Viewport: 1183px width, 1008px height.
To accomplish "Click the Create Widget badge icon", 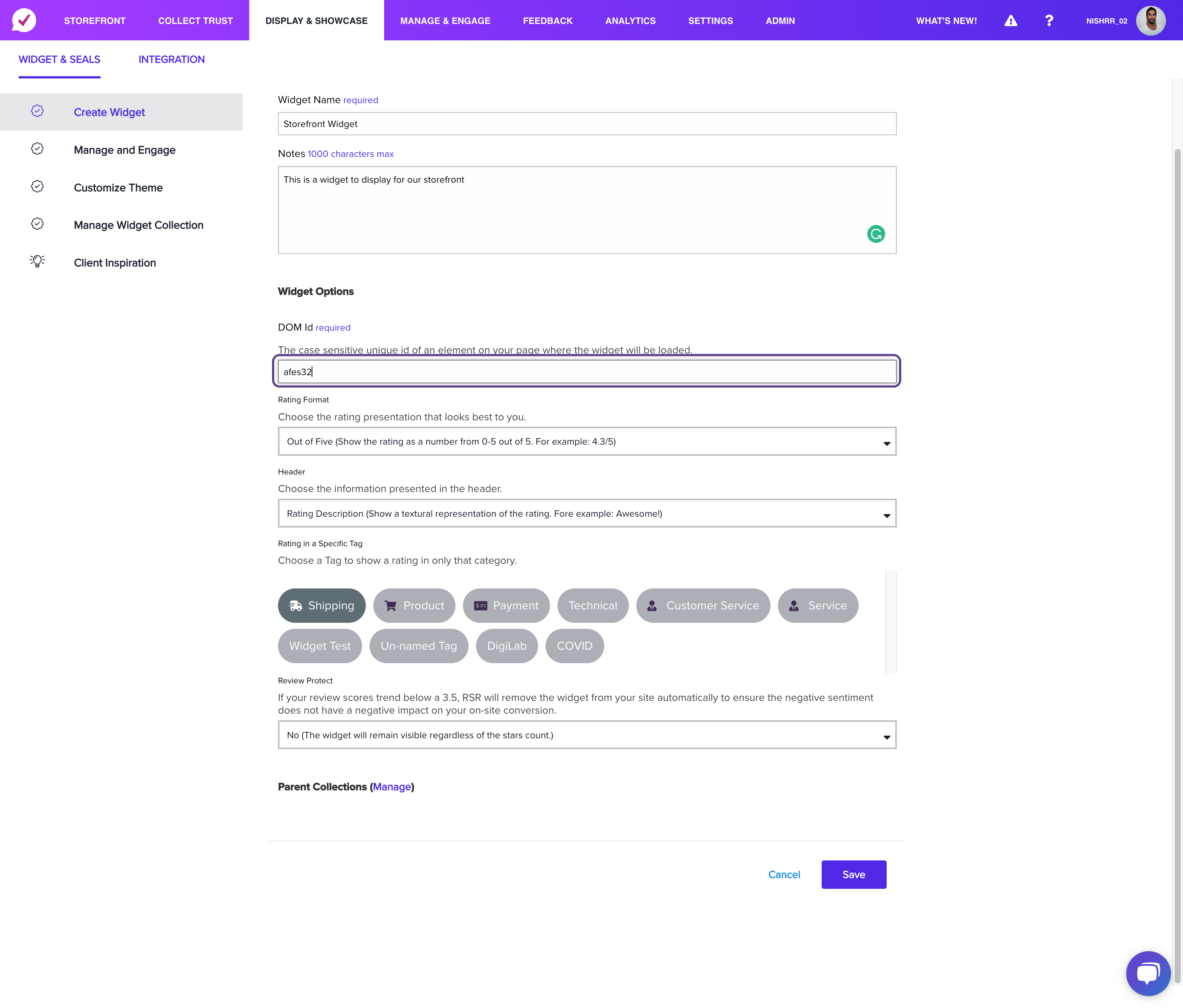I will (x=37, y=111).
